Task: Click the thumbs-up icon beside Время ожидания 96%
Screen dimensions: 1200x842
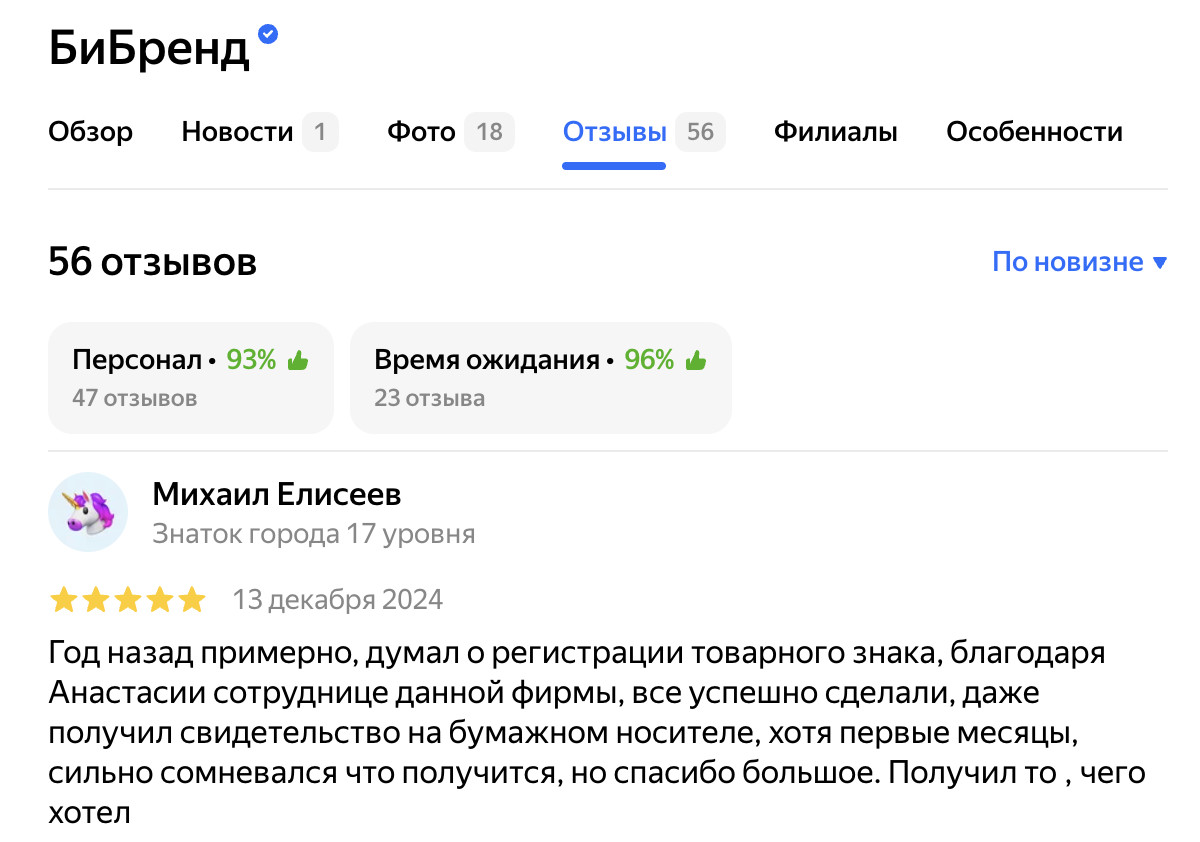Action: pos(696,361)
